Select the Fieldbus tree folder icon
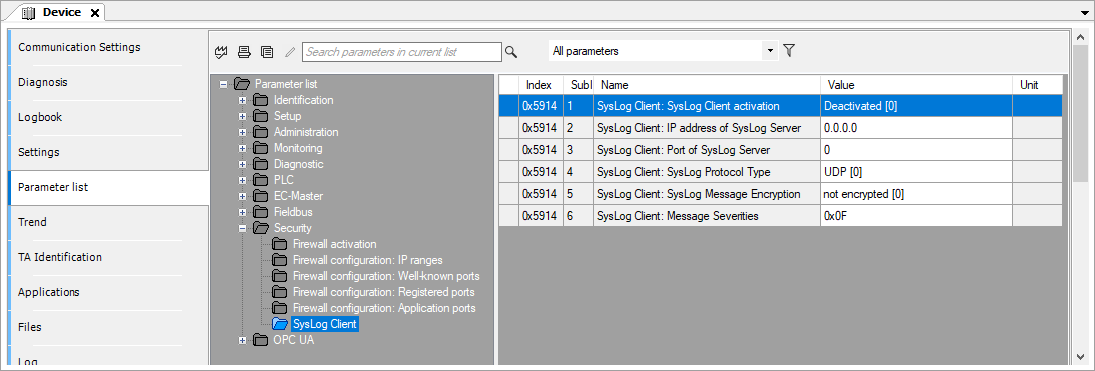Image resolution: width=1095 pixels, height=371 pixels. pyautogui.click(x=260, y=212)
